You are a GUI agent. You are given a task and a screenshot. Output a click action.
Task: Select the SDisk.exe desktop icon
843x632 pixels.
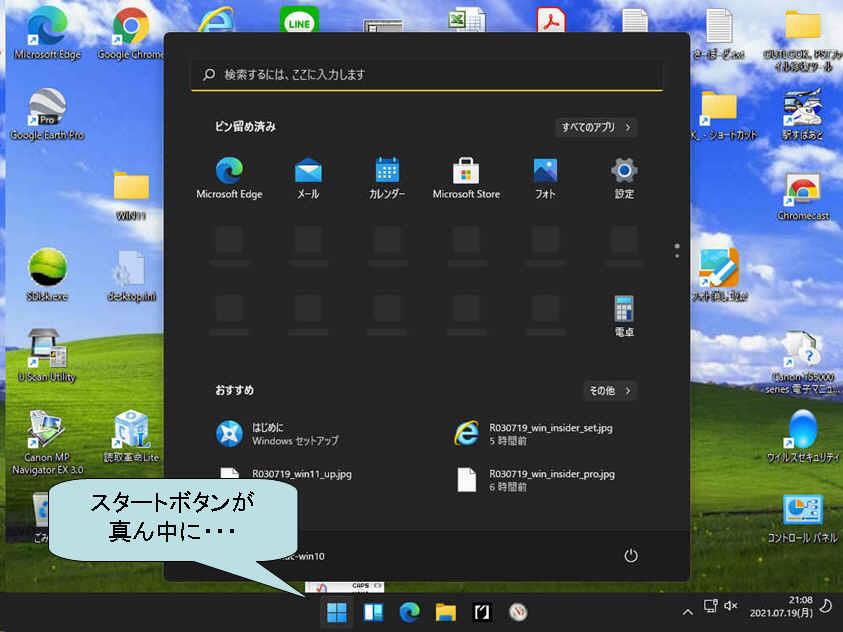[x=47, y=275]
